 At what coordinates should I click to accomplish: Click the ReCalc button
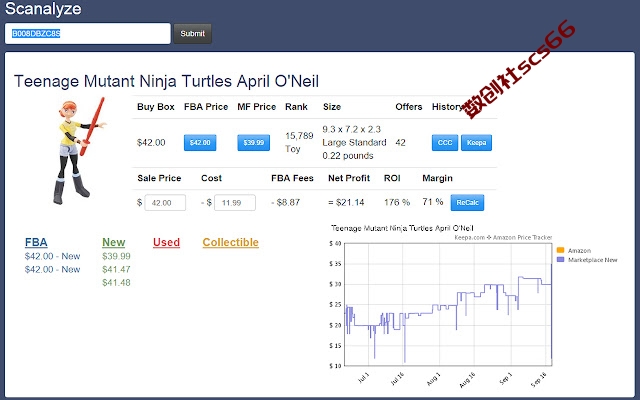click(x=467, y=202)
